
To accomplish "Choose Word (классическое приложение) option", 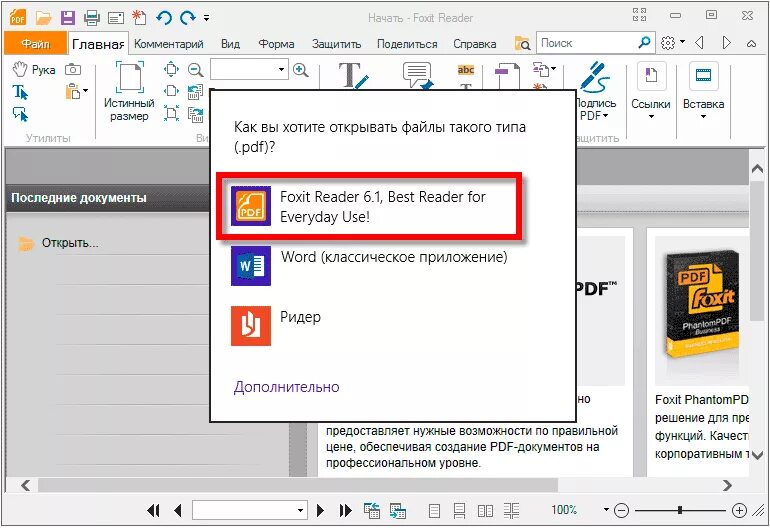I will point(371,266).
